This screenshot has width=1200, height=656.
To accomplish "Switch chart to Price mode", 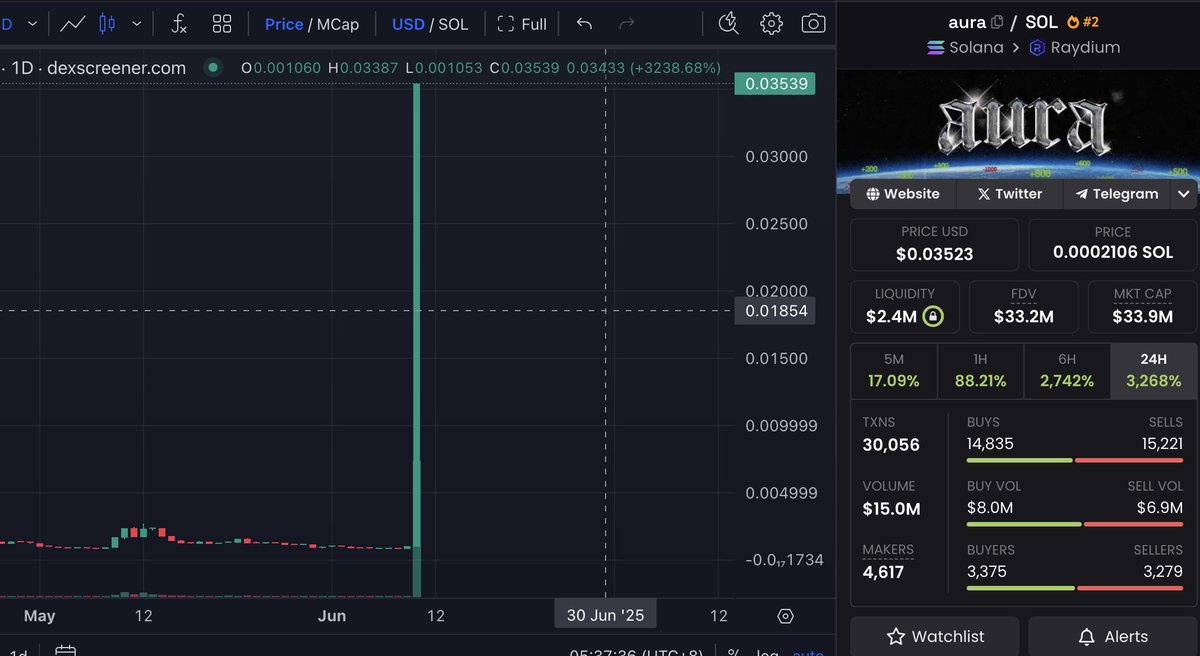I will tap(284, 24).
